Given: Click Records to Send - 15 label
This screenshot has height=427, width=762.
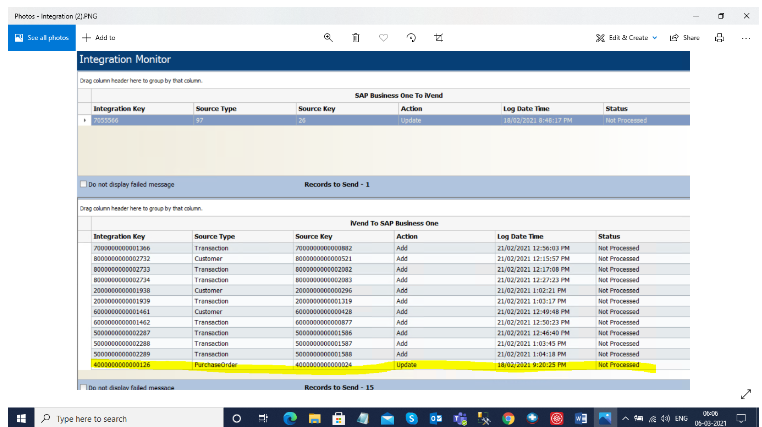Looking at the screenshot, I should pos(339,387).
